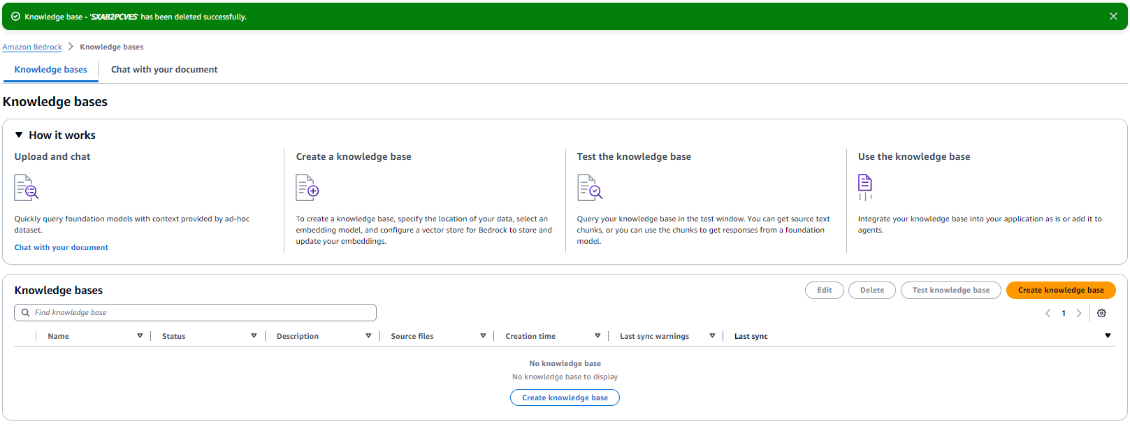The width and height of the screenshot is (1130, 425).
Task: Click the orange Create knowledge base button
Action: click(1061, 290)
